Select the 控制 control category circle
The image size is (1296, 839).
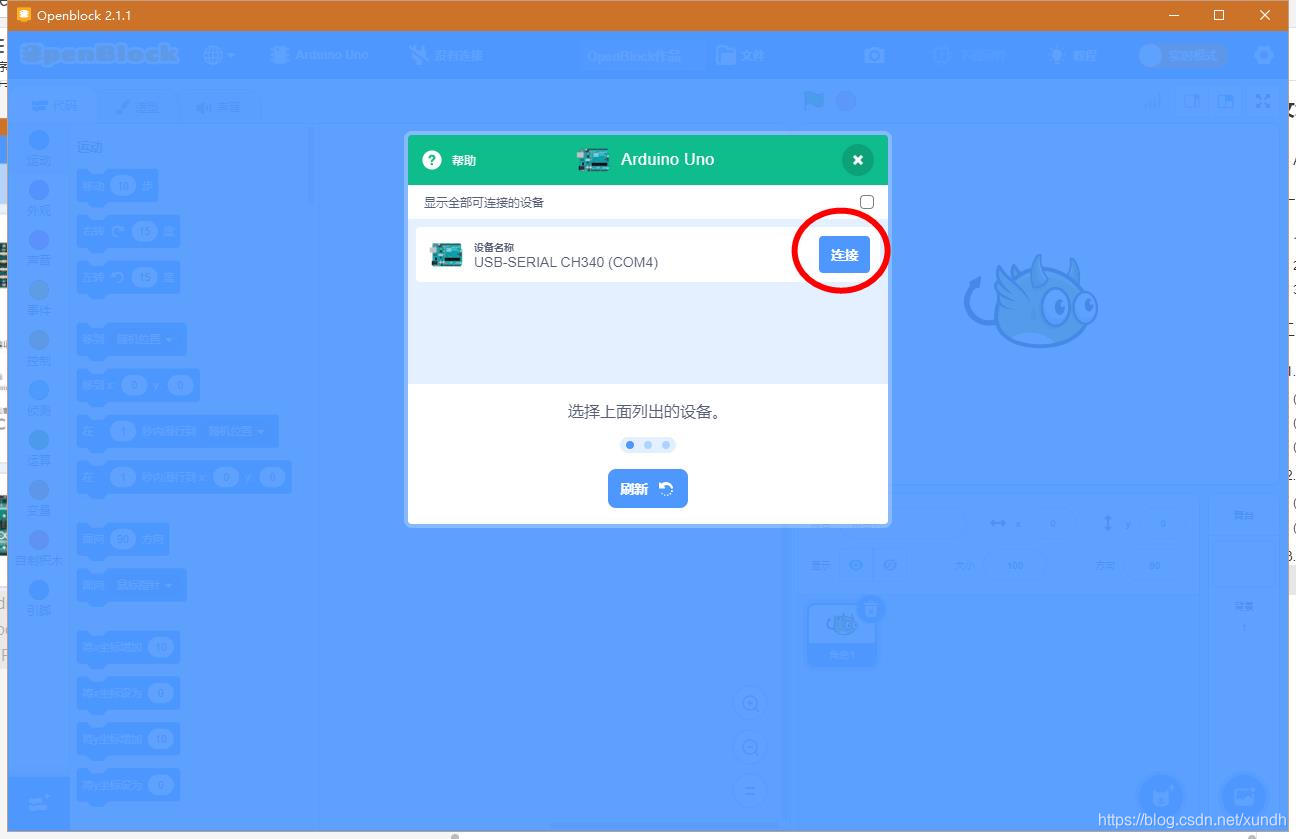point(38,340)
